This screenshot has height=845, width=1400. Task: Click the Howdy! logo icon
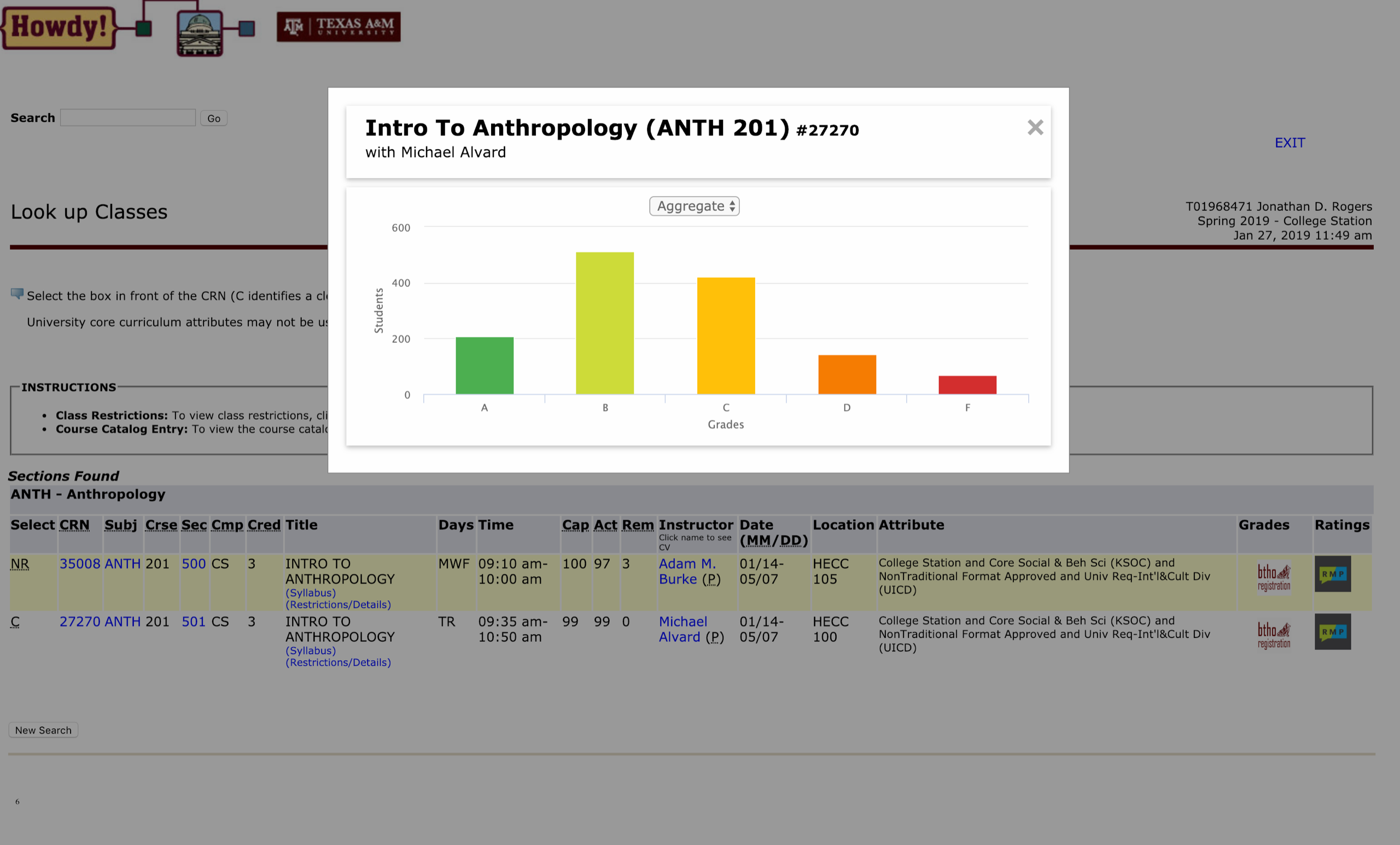[59, 27]
